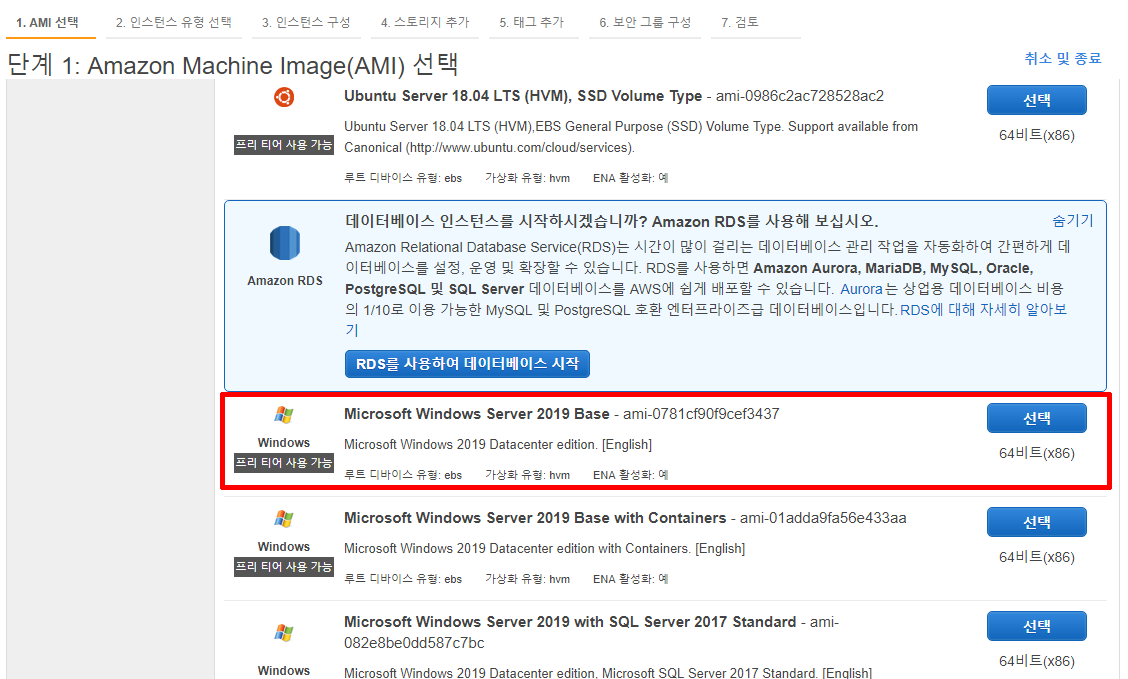
Task: Click Windows logo for SQL Server 2017 Standard
Action: click(x=283, y=633)
